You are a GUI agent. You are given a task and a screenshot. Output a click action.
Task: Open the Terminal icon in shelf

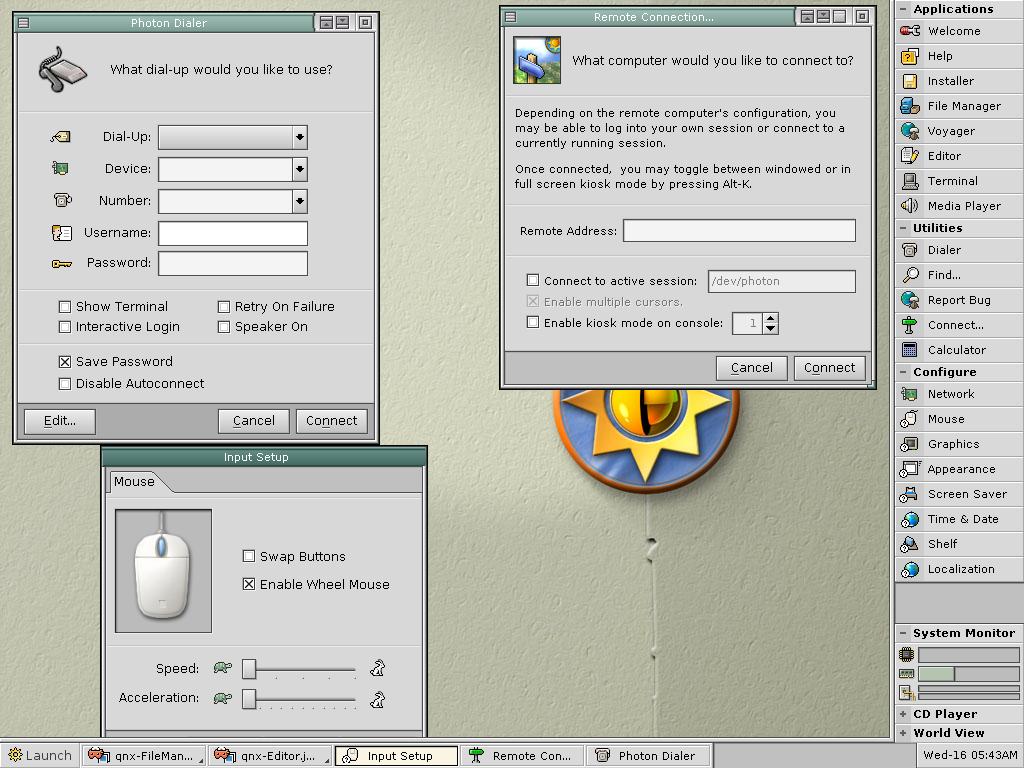[x=910, y=181]
